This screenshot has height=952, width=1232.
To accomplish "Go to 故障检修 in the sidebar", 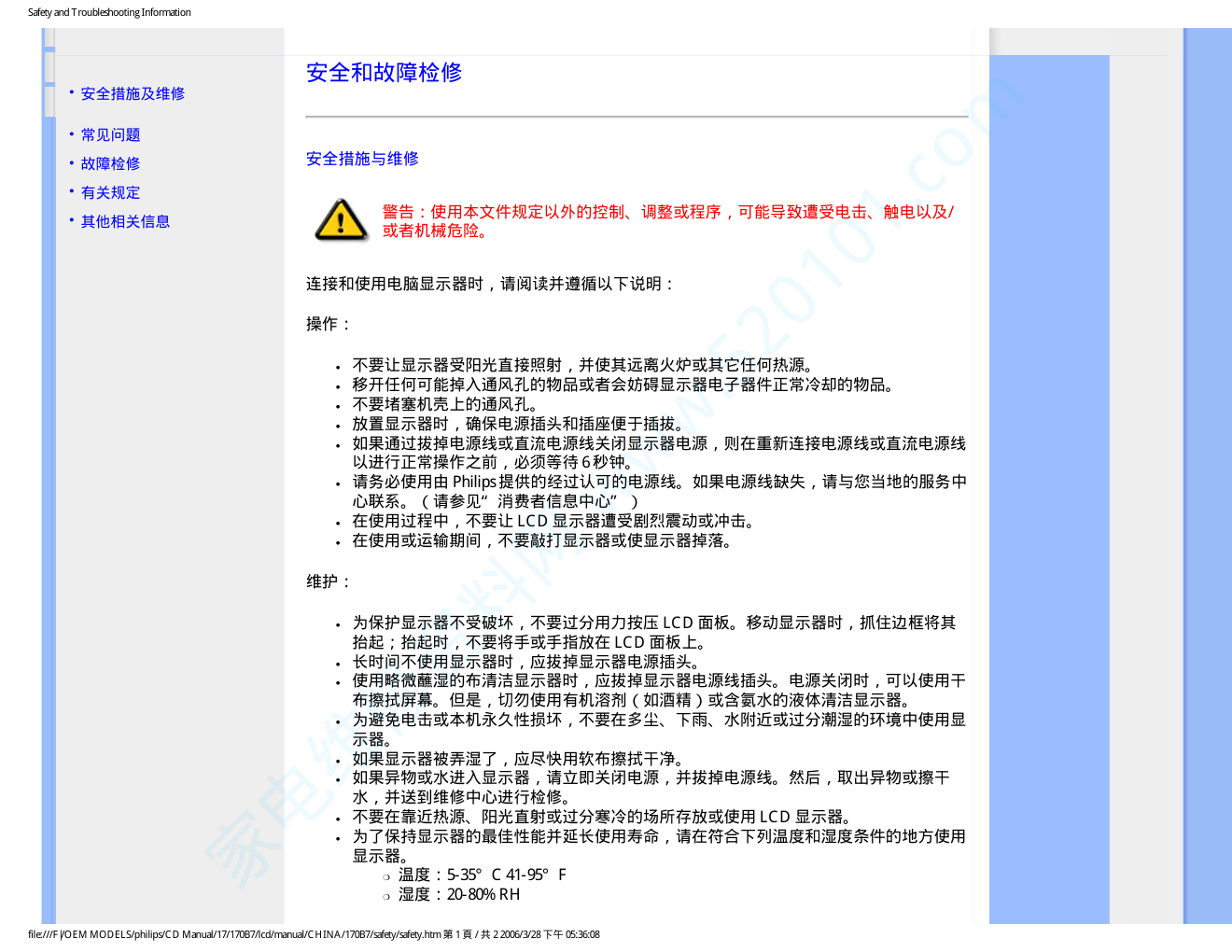I will click(x=110, y=164).
